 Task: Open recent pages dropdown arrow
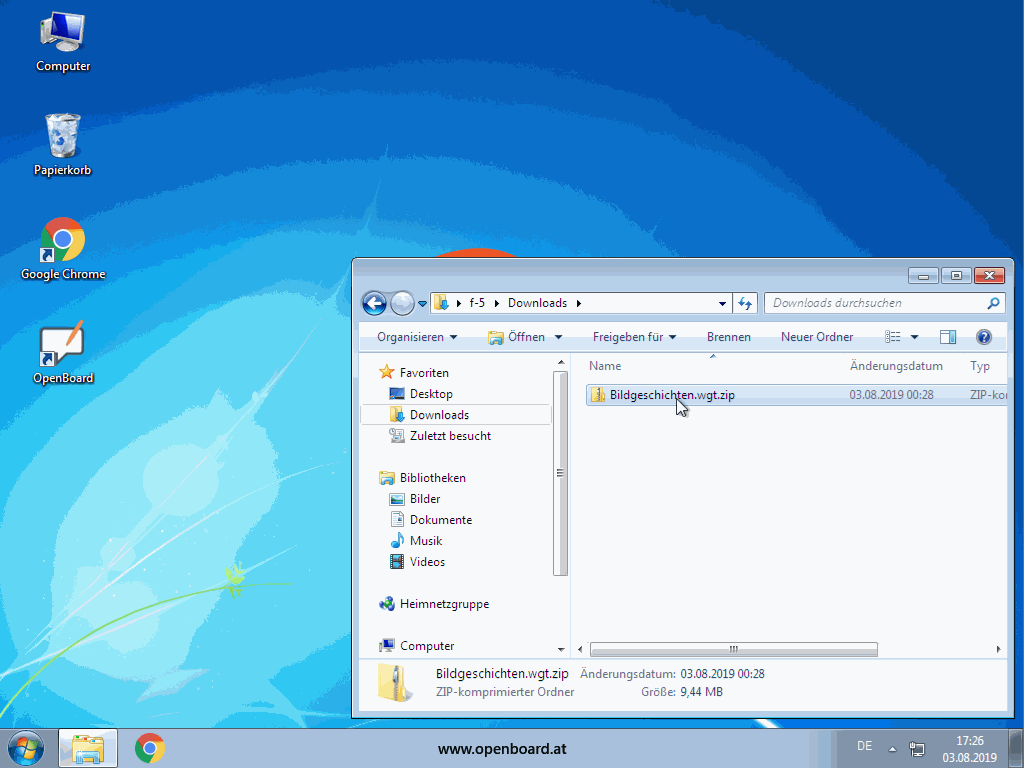(x=422, y=304)
